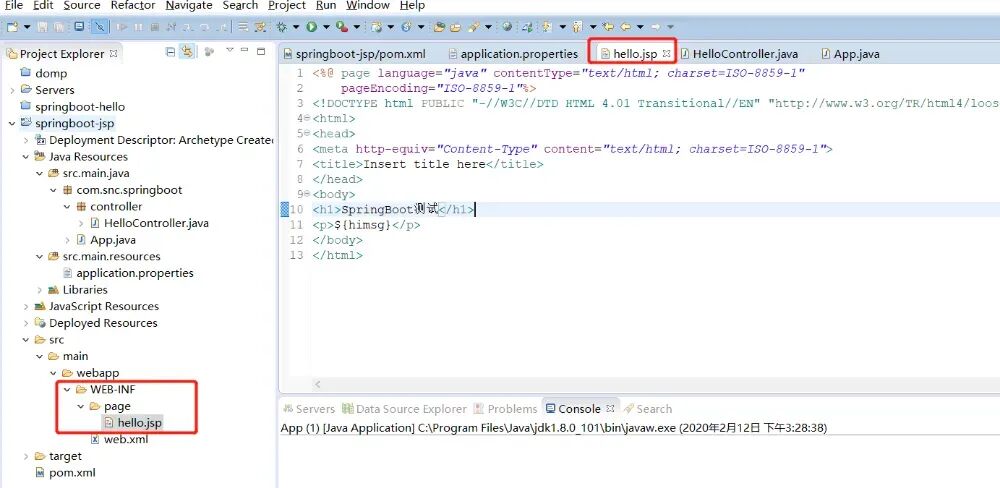Toggle the Use Step Filters icon
Viewport: 1000px width, 488px height.
[x=260, y=27]
